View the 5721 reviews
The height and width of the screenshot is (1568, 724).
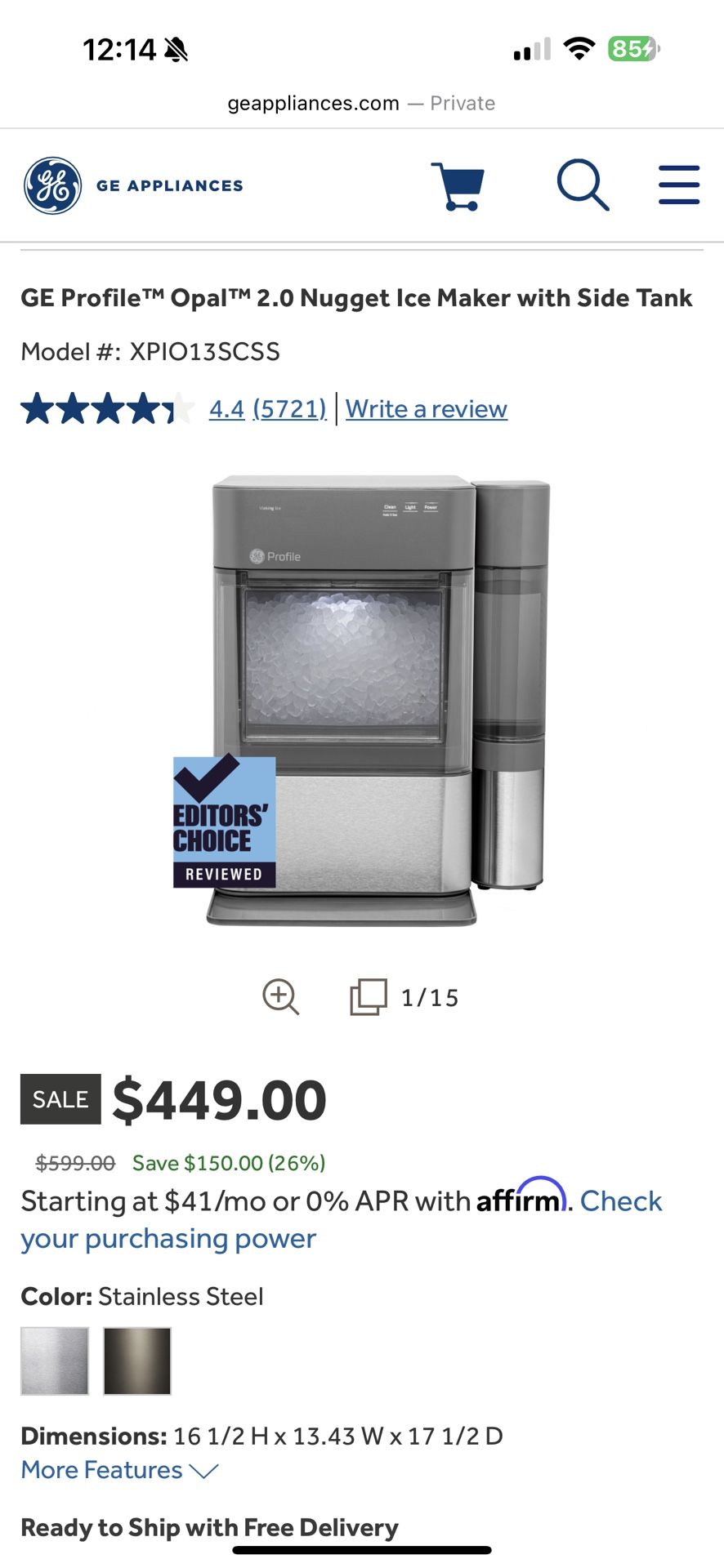289,408
